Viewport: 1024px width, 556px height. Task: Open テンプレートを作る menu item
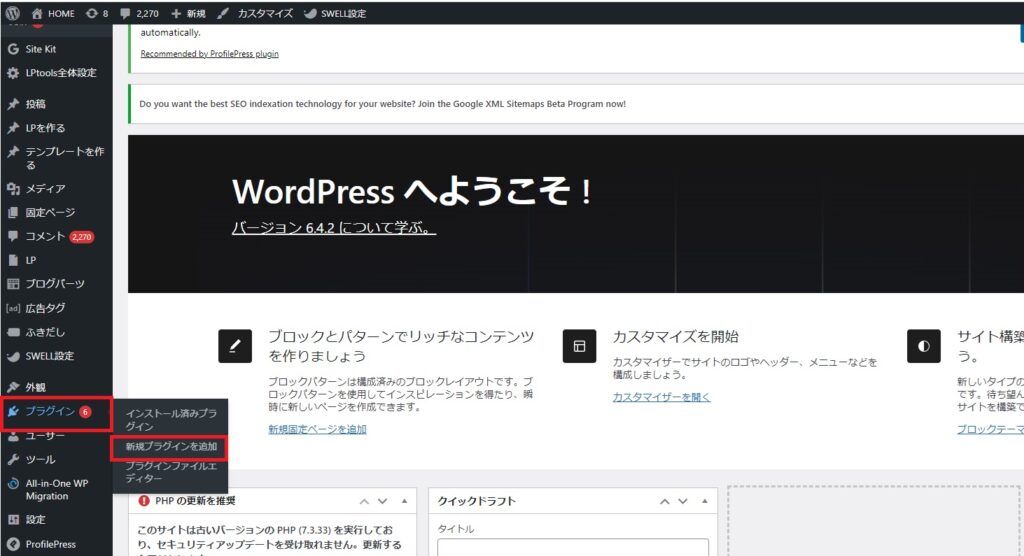tap(64, 157)
